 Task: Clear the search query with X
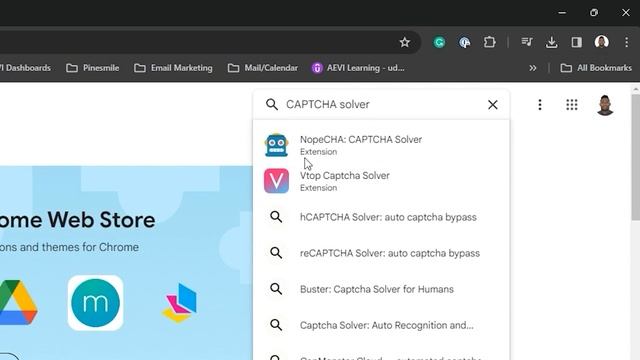[493, 104]
